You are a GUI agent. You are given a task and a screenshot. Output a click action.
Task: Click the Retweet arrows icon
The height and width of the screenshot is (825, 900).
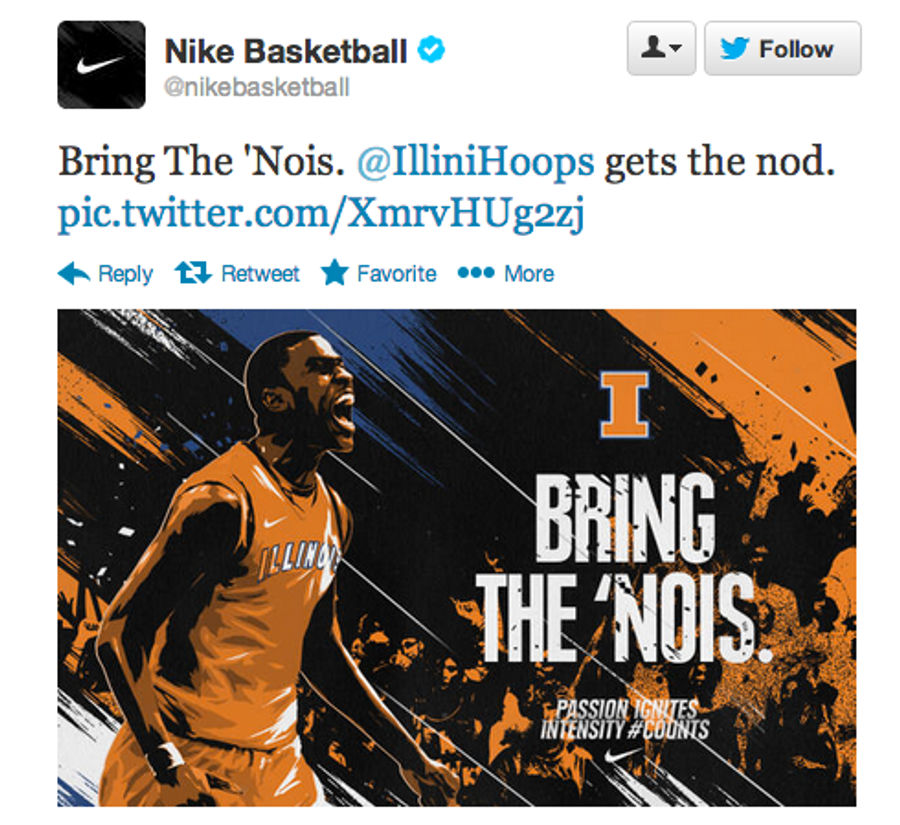click(x=193, y=273)
